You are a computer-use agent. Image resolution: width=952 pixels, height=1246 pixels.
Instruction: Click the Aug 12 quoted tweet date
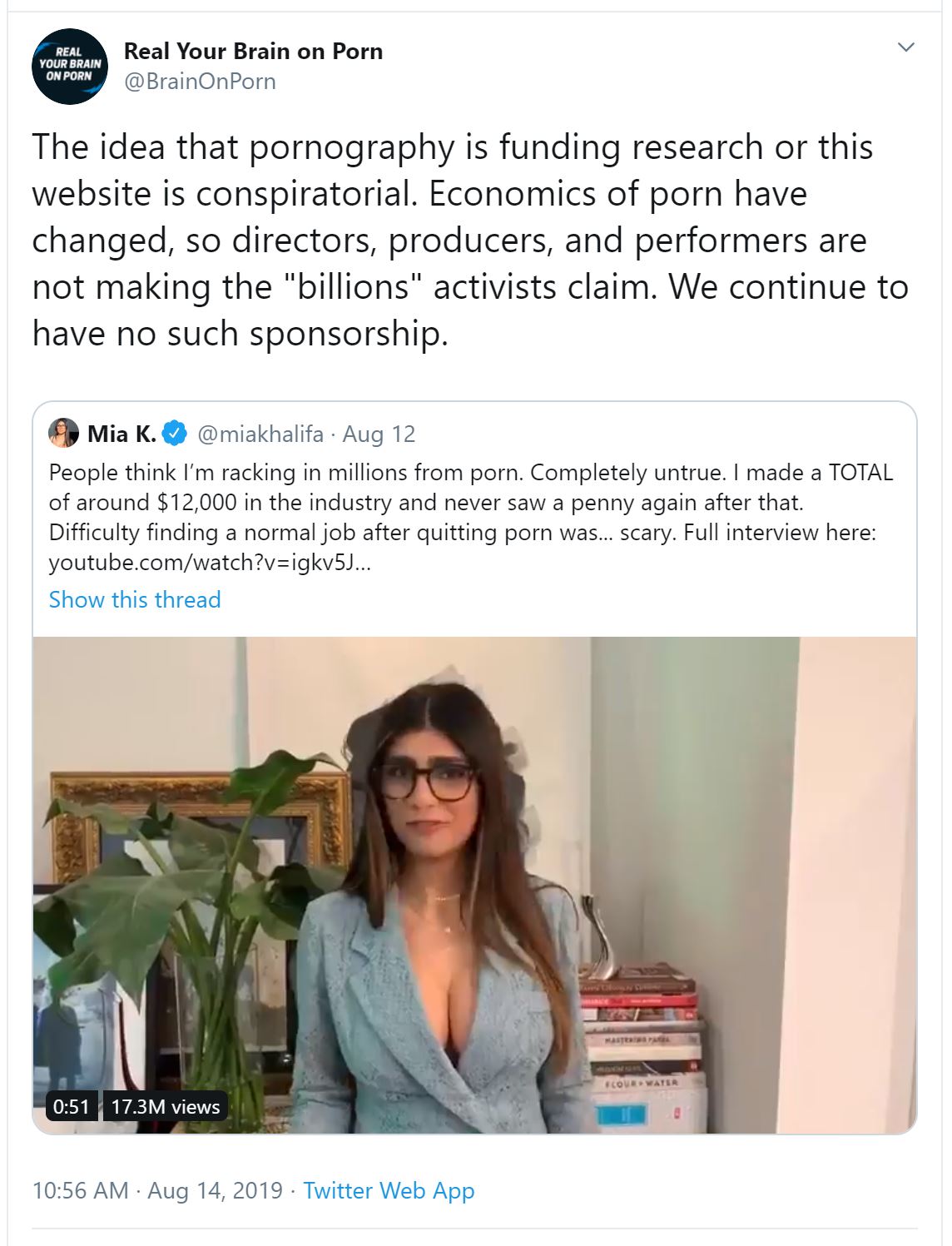379,434
